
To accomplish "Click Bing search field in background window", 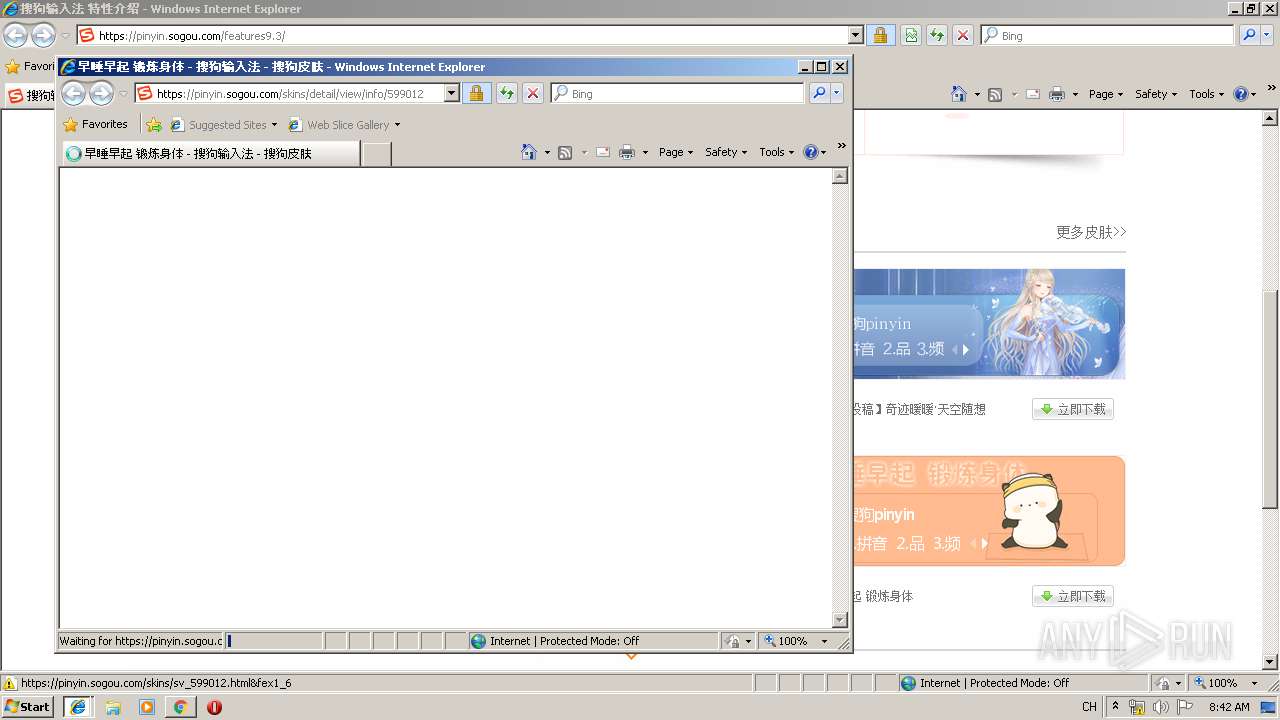I will [x=1116, y=35].
